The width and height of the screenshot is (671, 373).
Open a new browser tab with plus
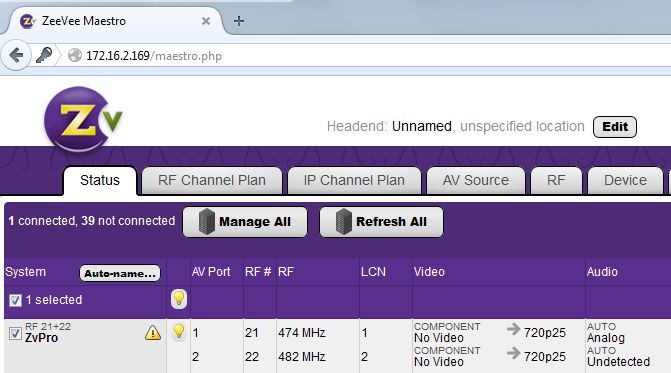239,21
